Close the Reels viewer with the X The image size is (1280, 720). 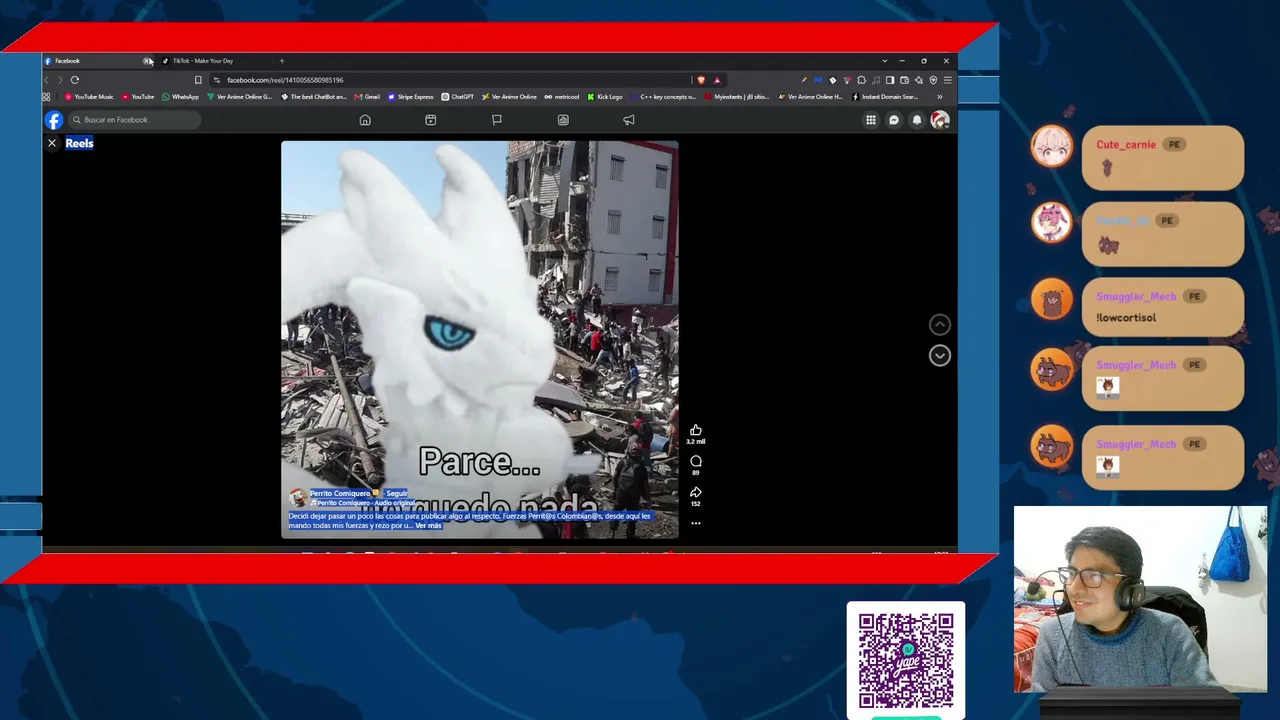click(52, 143)
